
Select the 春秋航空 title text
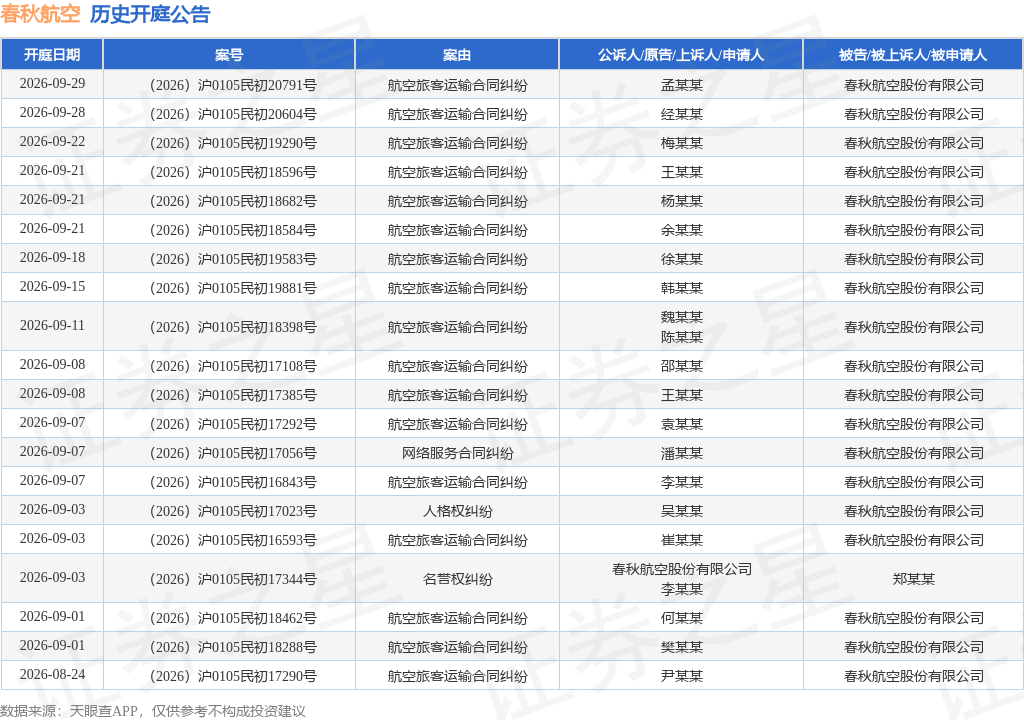(x=40, y=14)
